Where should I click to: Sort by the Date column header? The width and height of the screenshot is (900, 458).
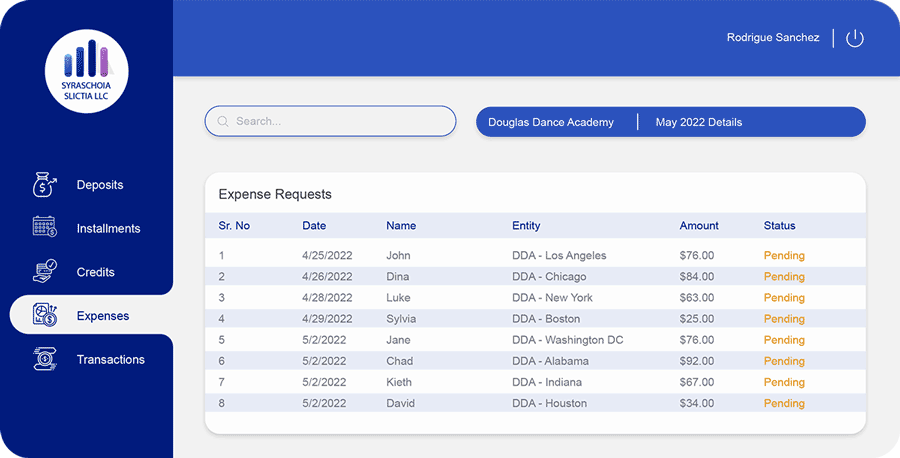point(314,226)
